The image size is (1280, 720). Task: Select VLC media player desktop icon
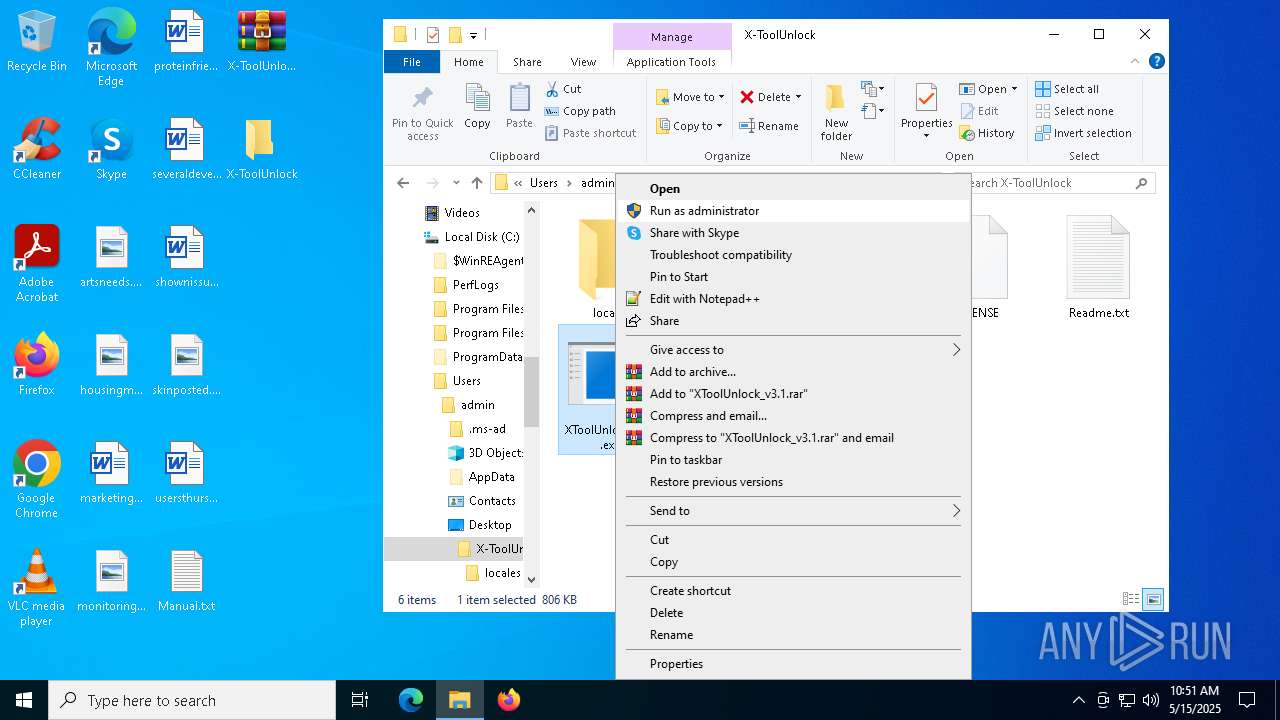[x=37, y=588]
